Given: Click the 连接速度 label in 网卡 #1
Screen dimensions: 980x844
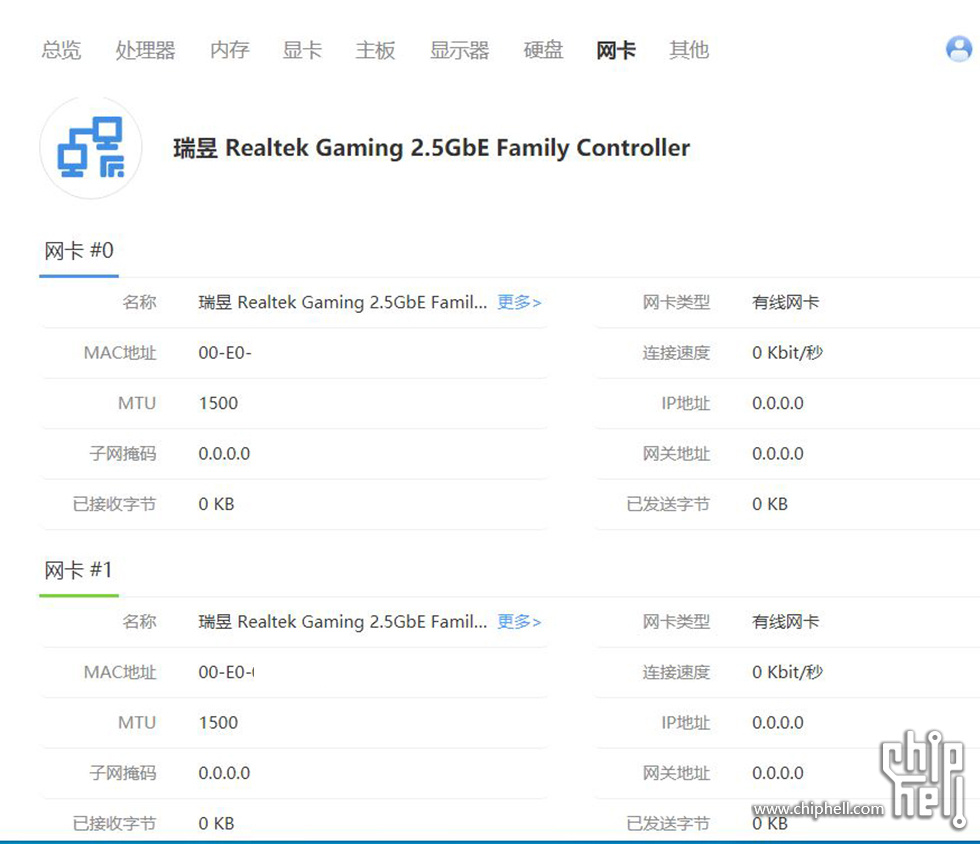Looking at the screenshot, I should (676, 673).
